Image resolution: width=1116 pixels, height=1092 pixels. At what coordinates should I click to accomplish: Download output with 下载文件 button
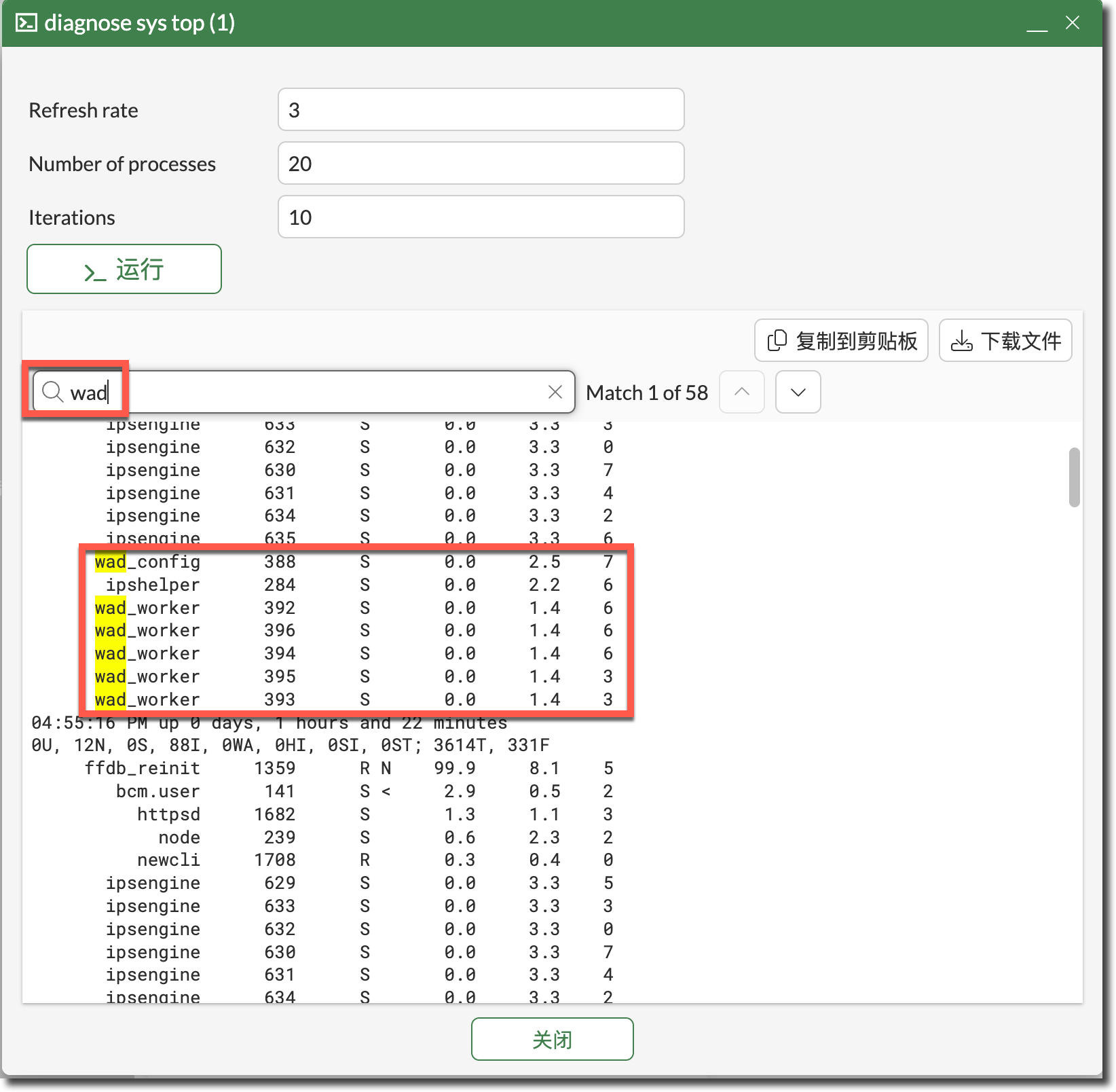coord(1005,340)
